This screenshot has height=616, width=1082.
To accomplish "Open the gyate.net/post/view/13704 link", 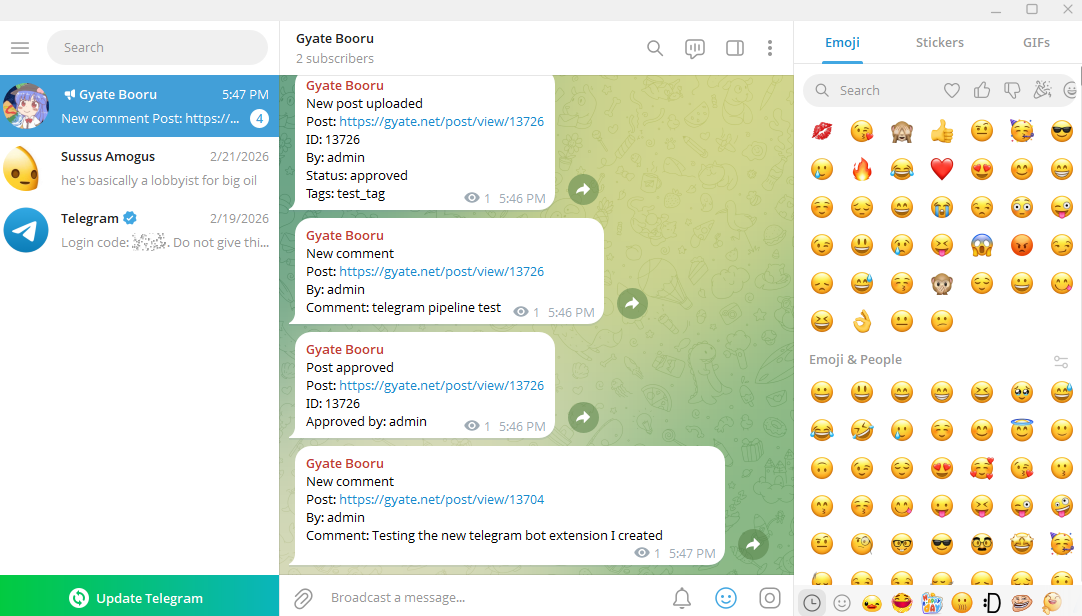I will point(441,500).
